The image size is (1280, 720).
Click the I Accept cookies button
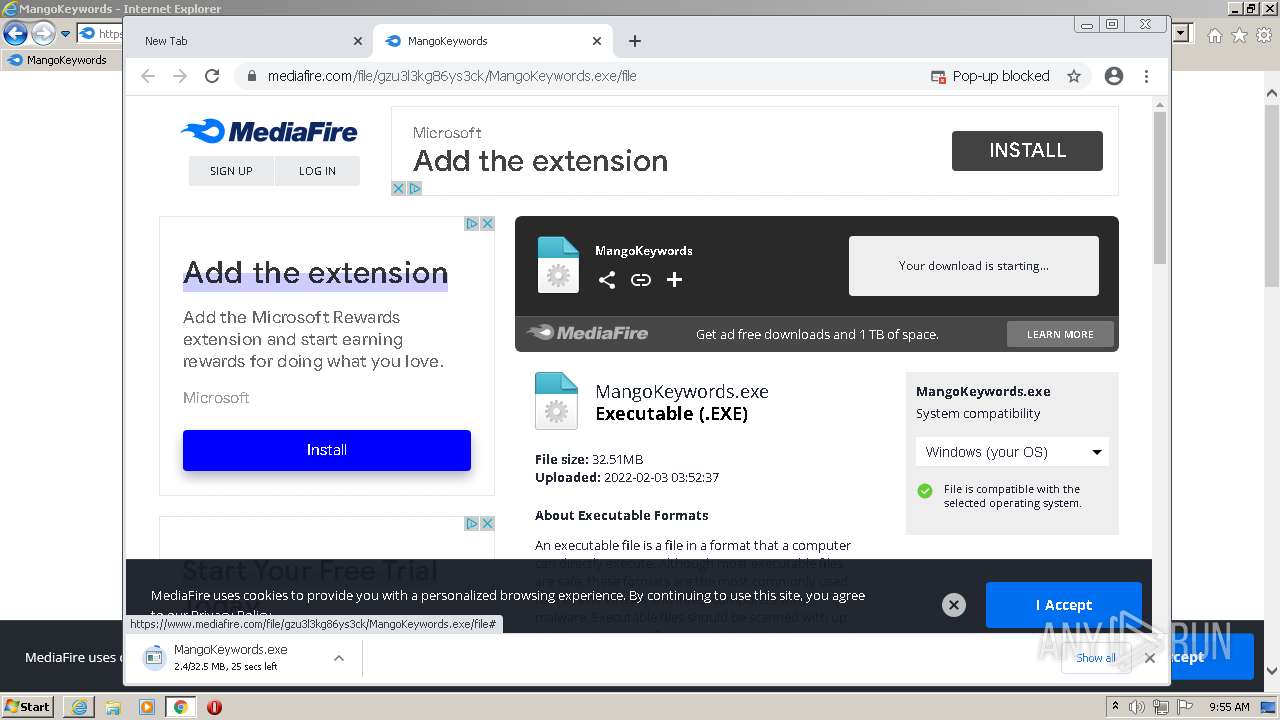pos(1064,605)
